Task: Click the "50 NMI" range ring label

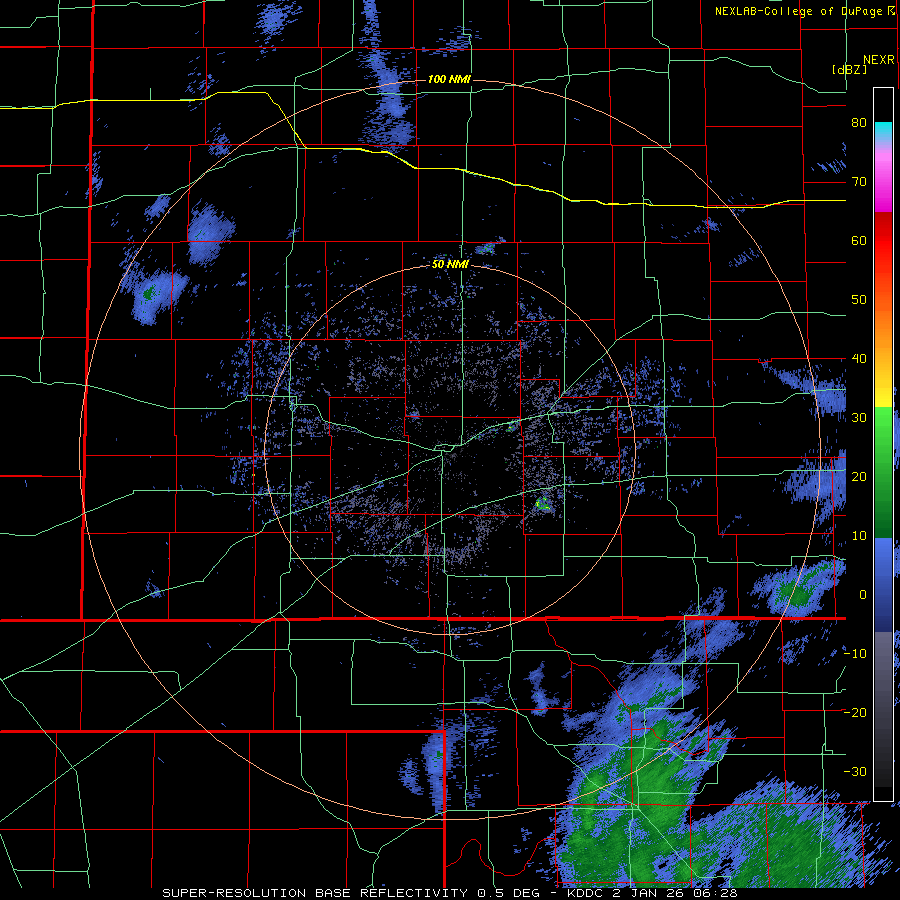Action: (451, 265)
